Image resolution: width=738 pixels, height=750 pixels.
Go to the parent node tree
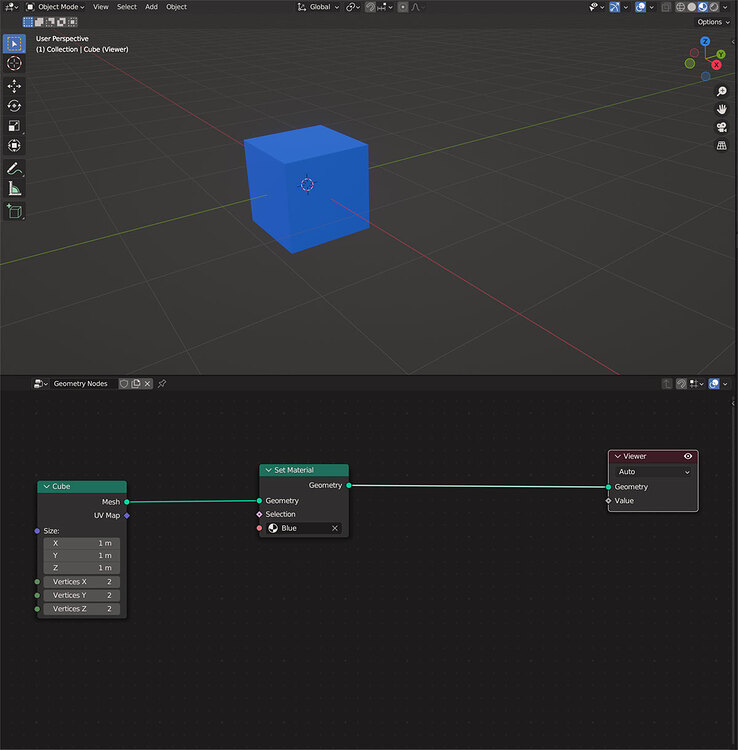pos(667,384)
